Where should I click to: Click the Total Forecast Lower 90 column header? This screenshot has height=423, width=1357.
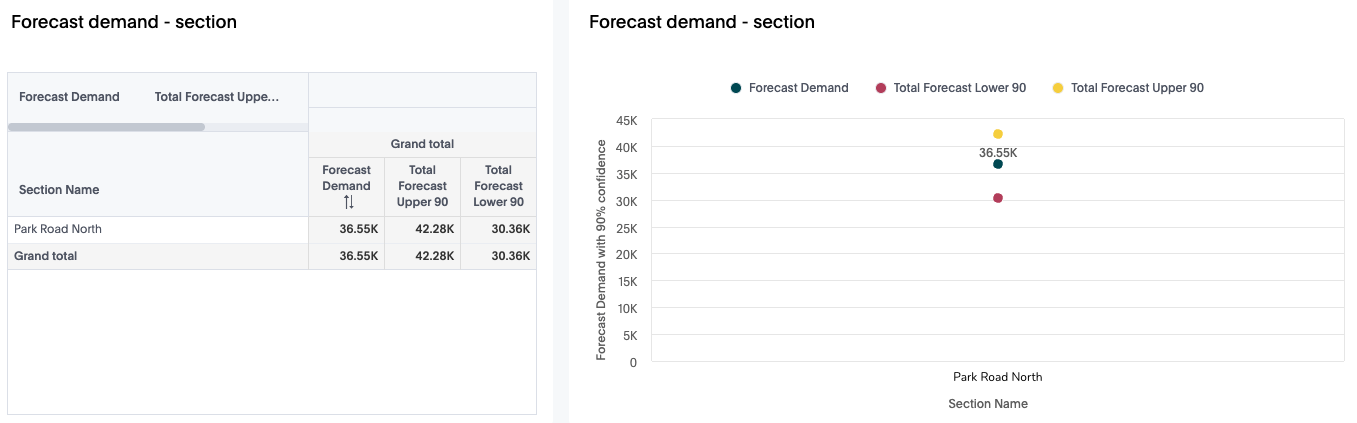(498, 186)
